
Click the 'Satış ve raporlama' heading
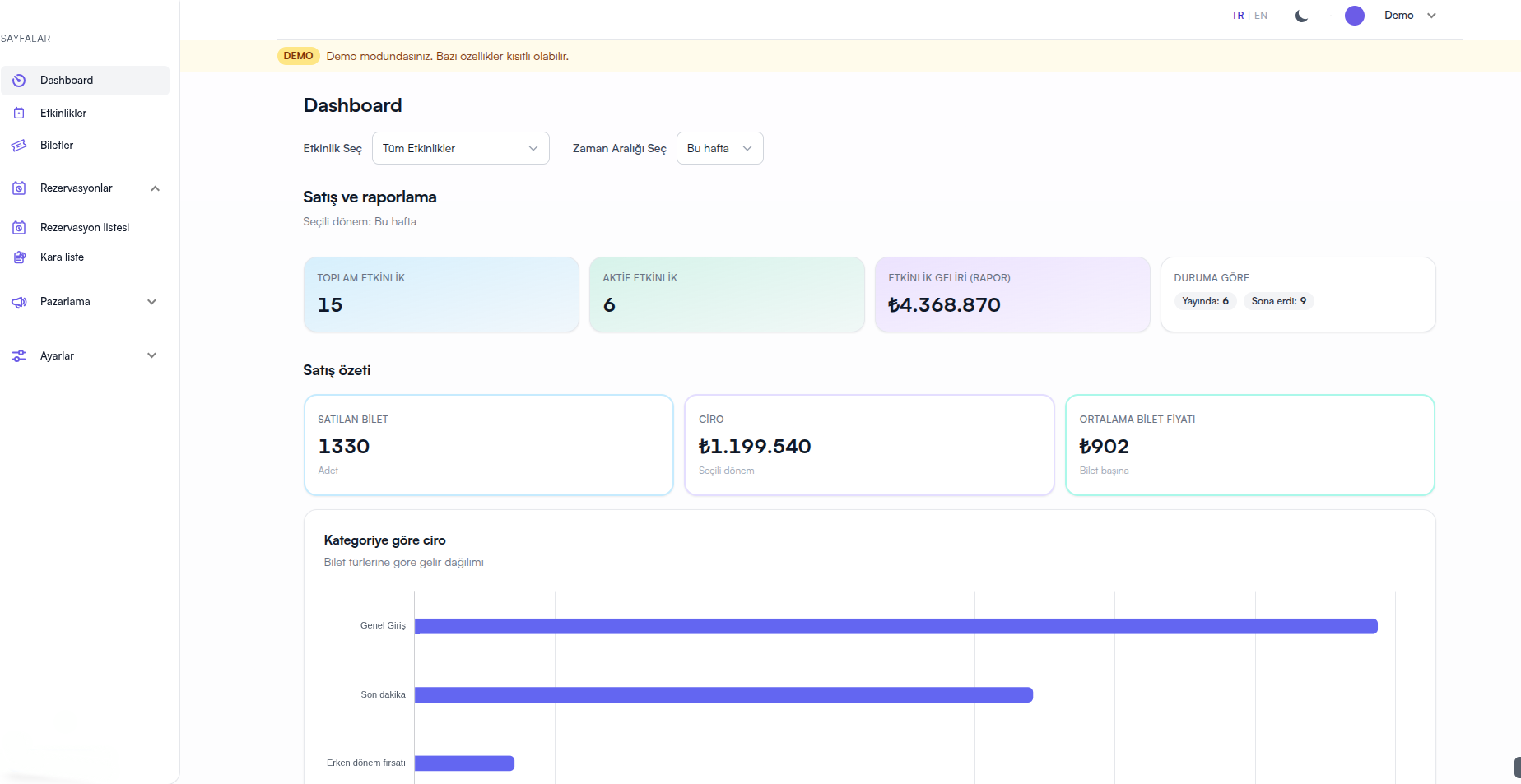point(370,197)
